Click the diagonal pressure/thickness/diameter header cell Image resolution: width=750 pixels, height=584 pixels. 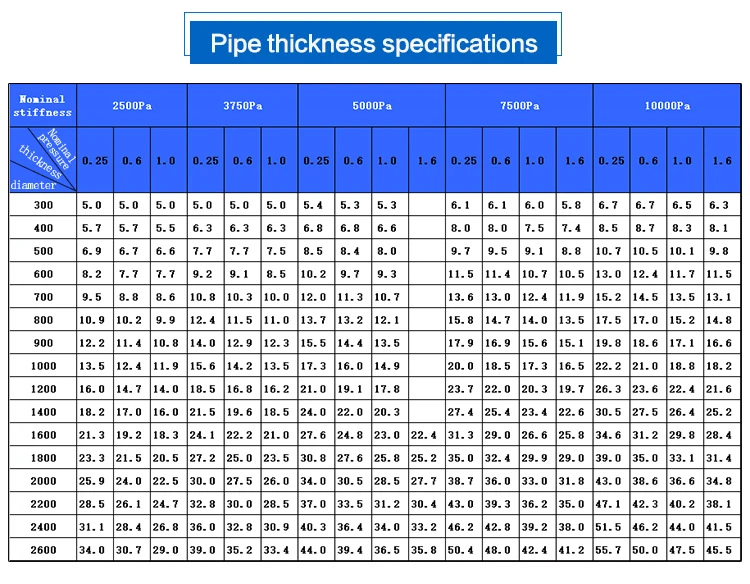tap(42, 160)
